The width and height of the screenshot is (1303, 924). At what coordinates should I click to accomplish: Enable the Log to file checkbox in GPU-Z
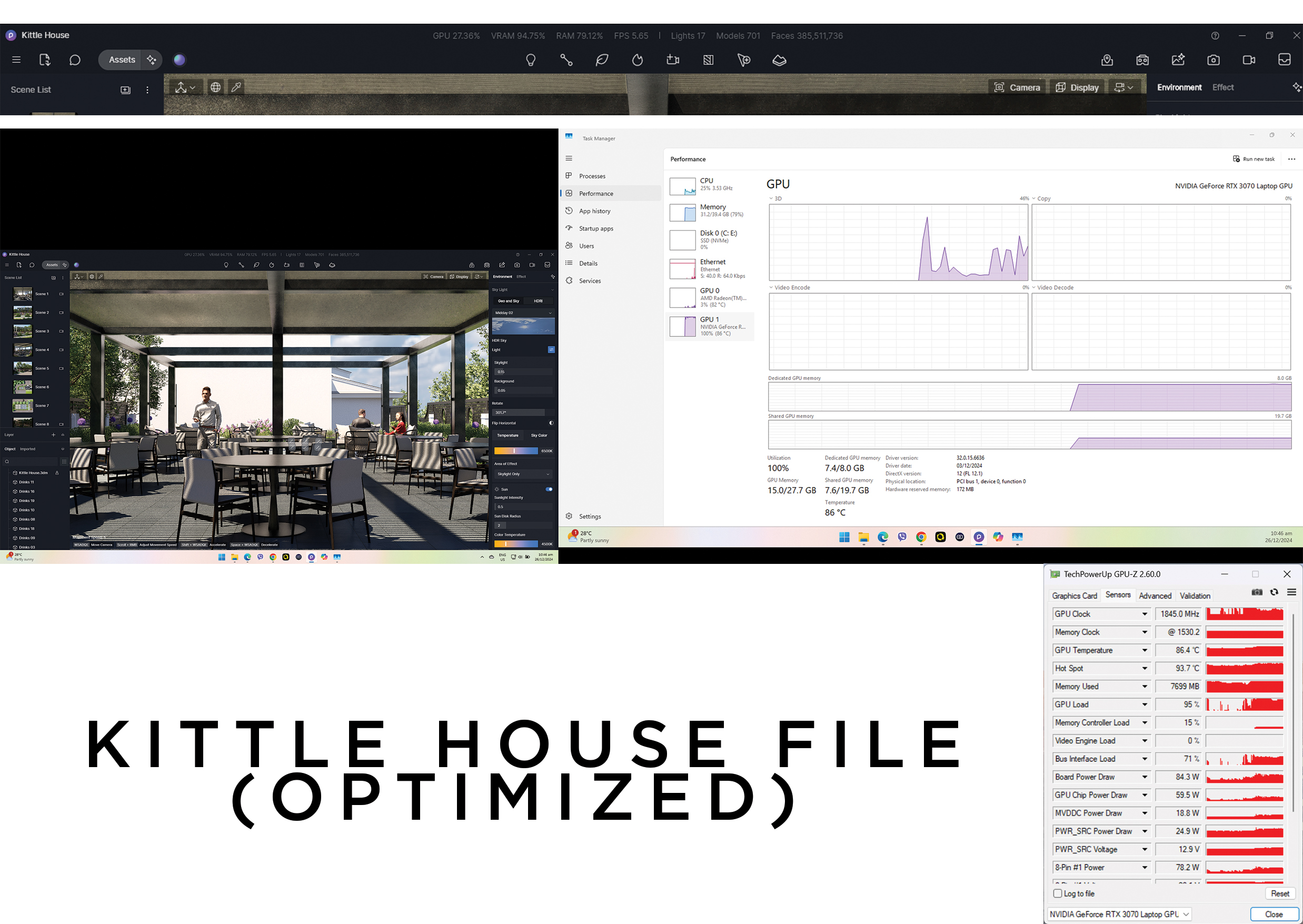(x=1058, y=893)
